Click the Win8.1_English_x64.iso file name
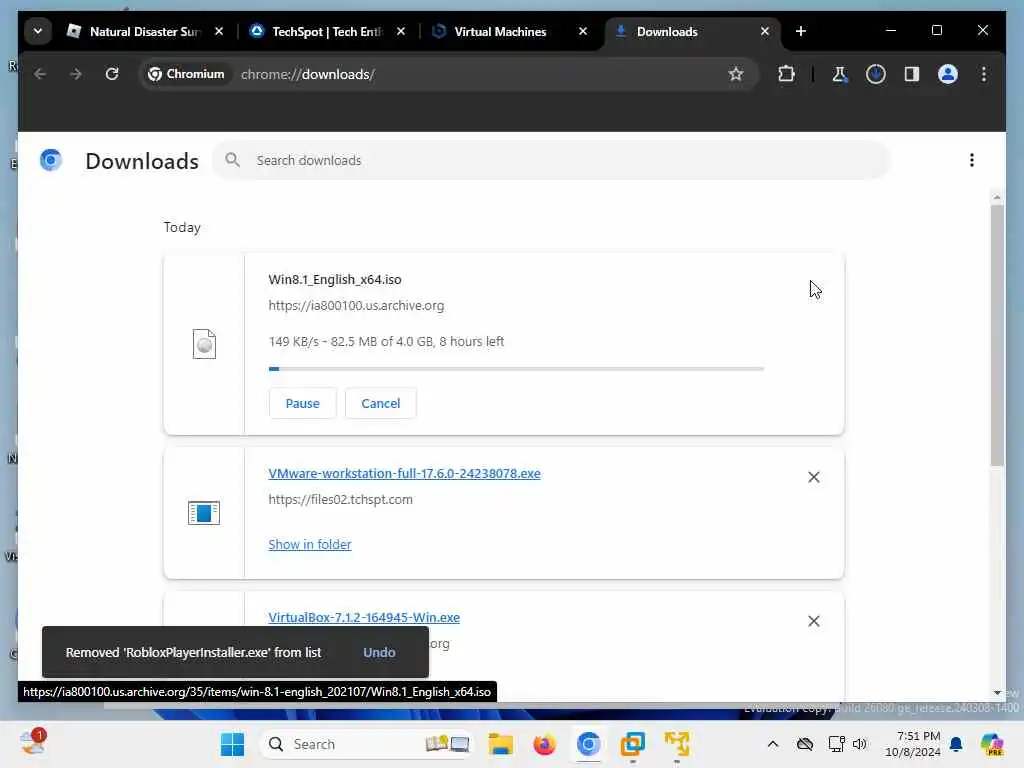 (335, 280)
